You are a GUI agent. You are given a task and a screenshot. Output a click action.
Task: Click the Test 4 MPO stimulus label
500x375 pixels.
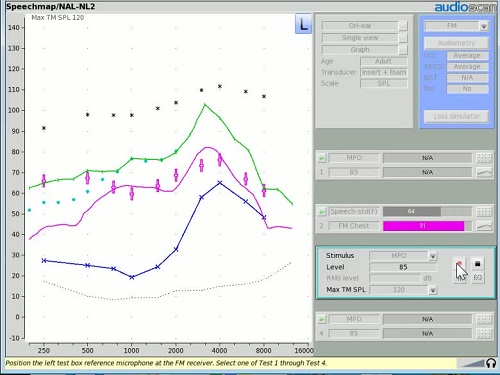coord(354,319)
